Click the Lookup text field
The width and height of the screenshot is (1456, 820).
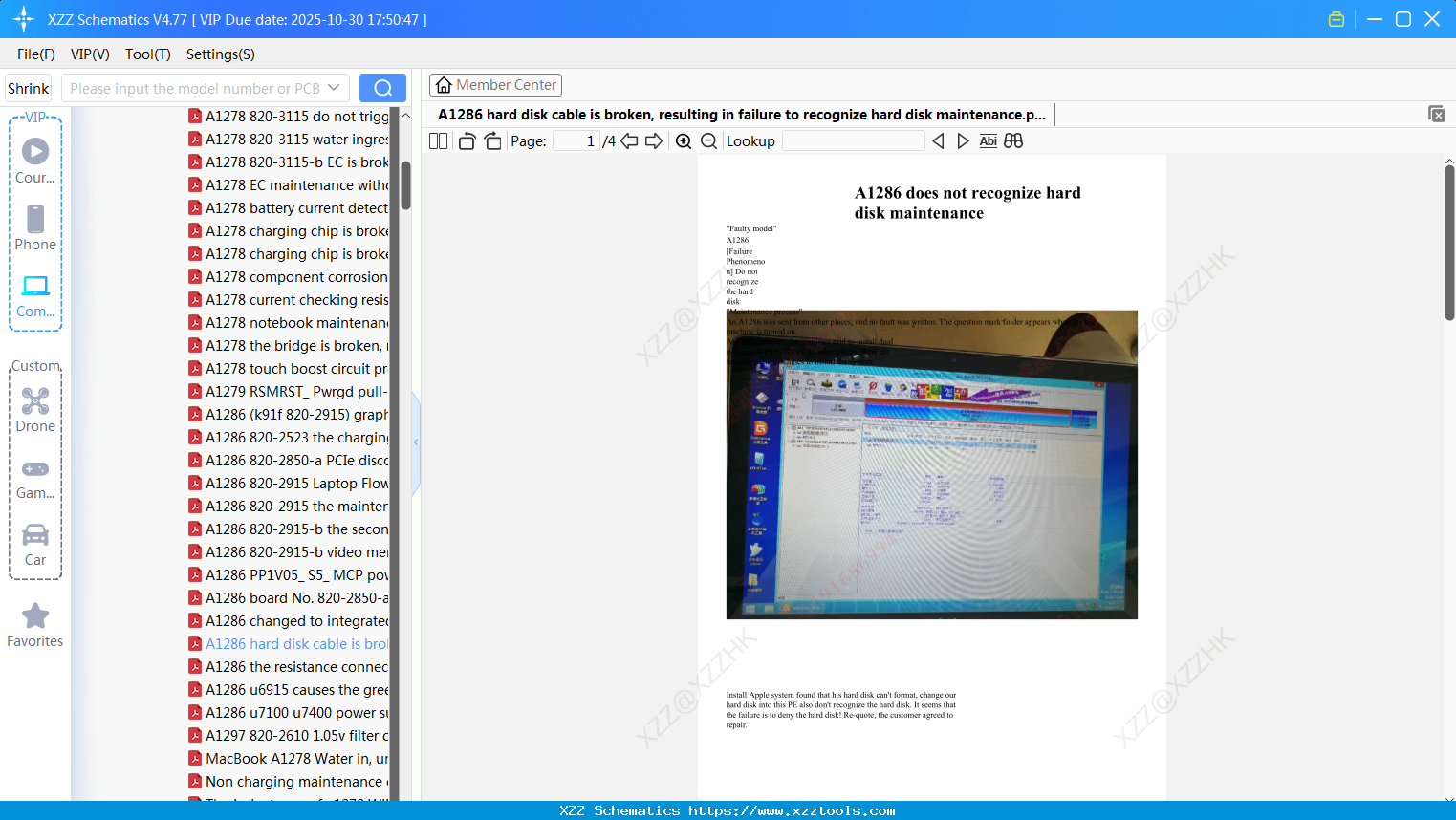[854, 140]
